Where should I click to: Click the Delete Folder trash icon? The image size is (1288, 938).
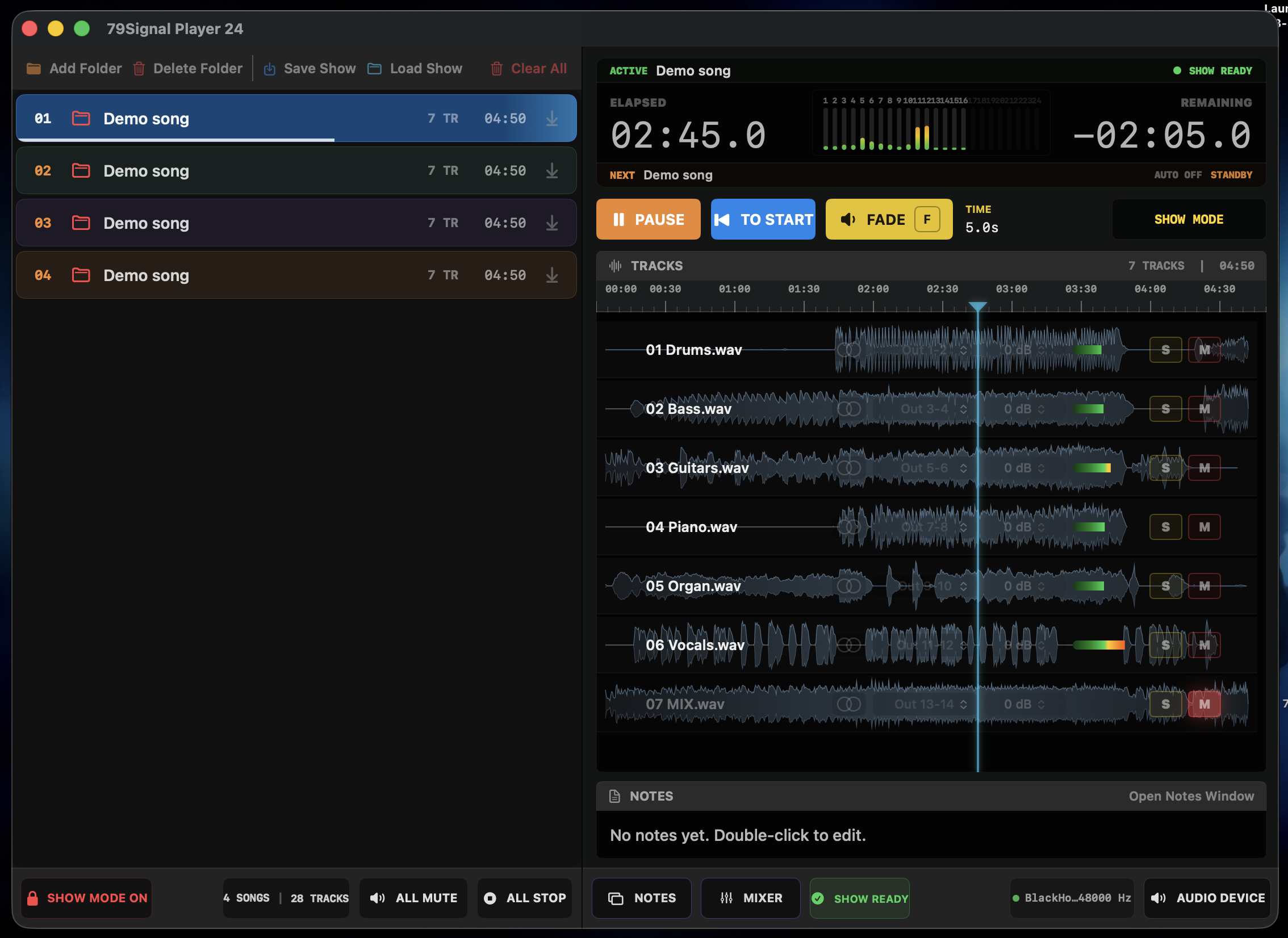pos(139,69)
